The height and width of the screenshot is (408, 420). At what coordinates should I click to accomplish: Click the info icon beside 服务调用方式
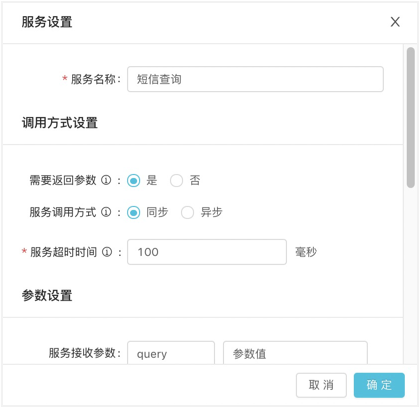[x=106, y=212]
